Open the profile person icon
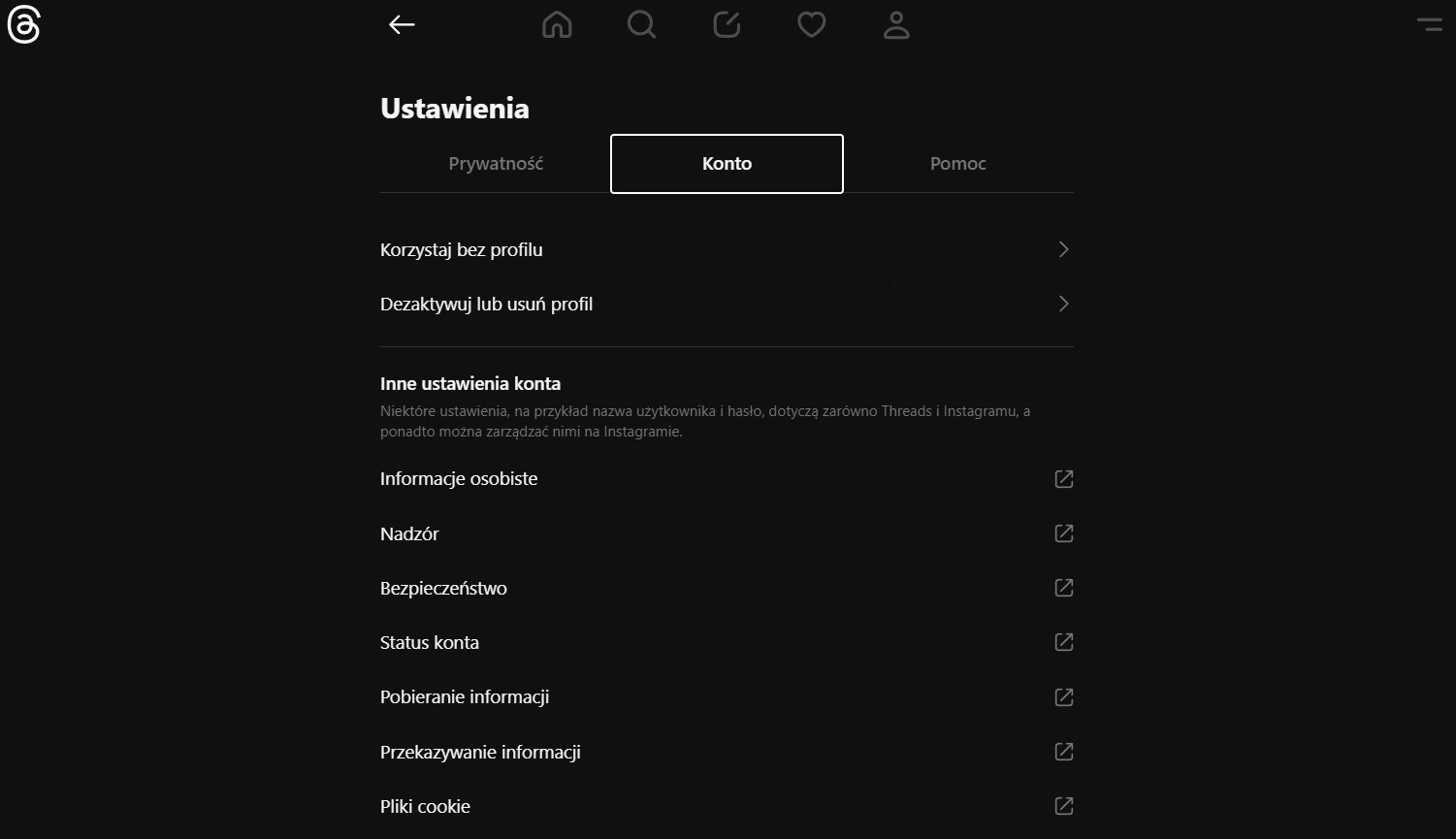 coord(896,25)
